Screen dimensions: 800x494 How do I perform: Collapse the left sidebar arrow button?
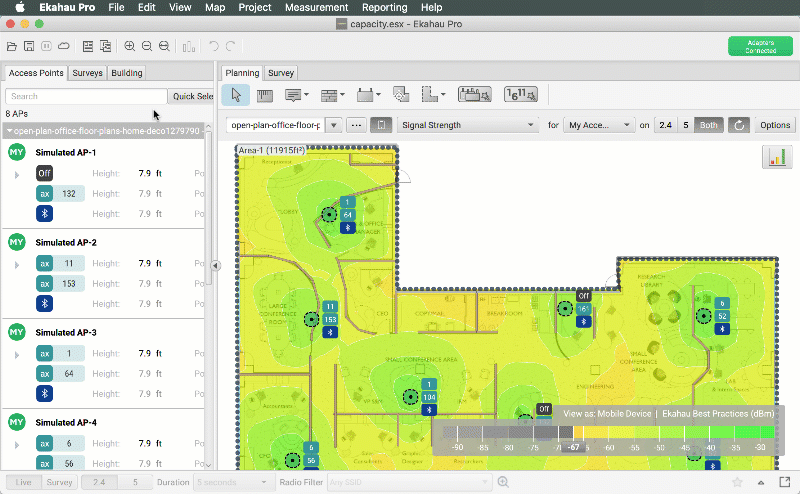point(216,265)
